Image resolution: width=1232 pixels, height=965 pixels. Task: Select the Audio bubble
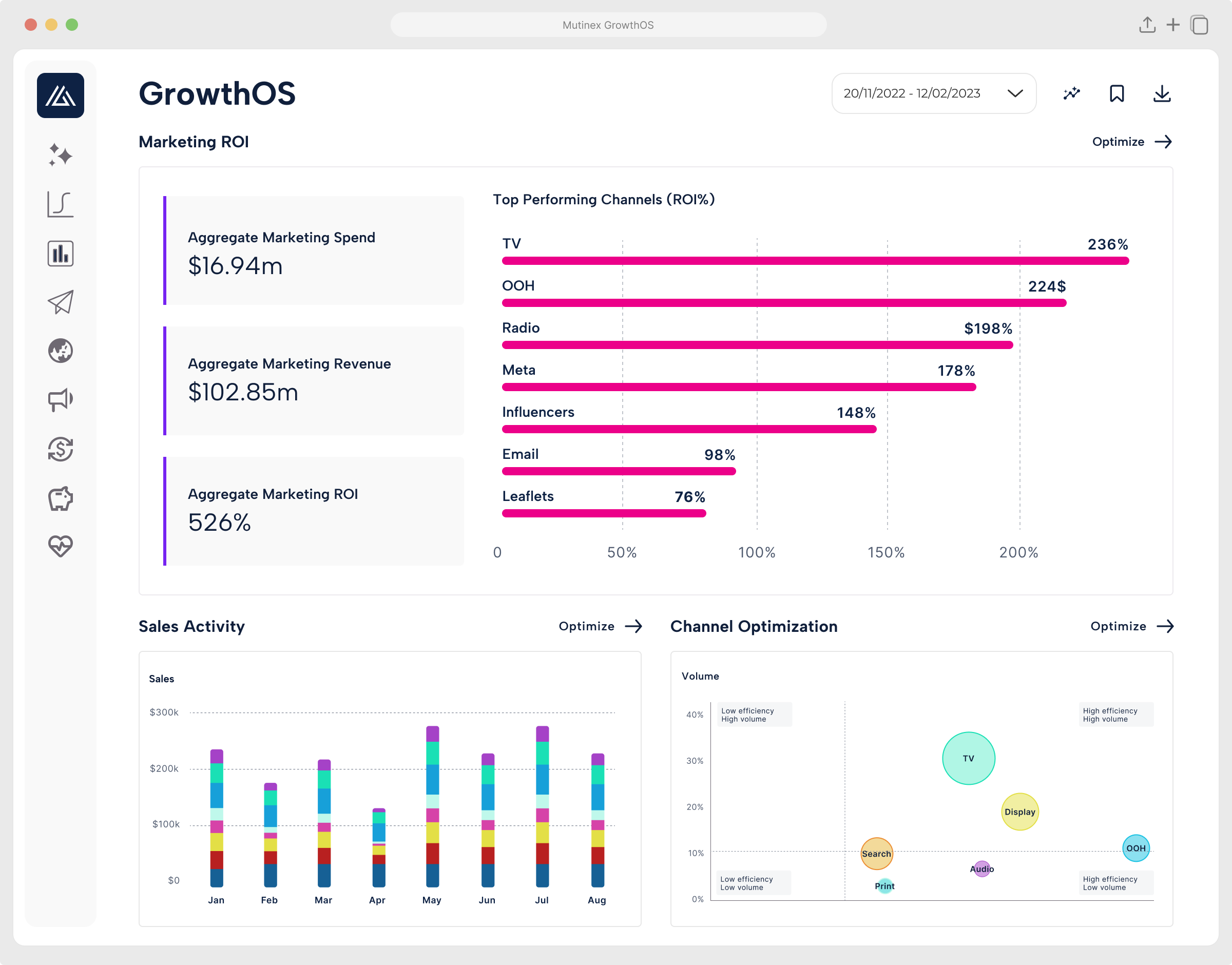click(982, 869)
